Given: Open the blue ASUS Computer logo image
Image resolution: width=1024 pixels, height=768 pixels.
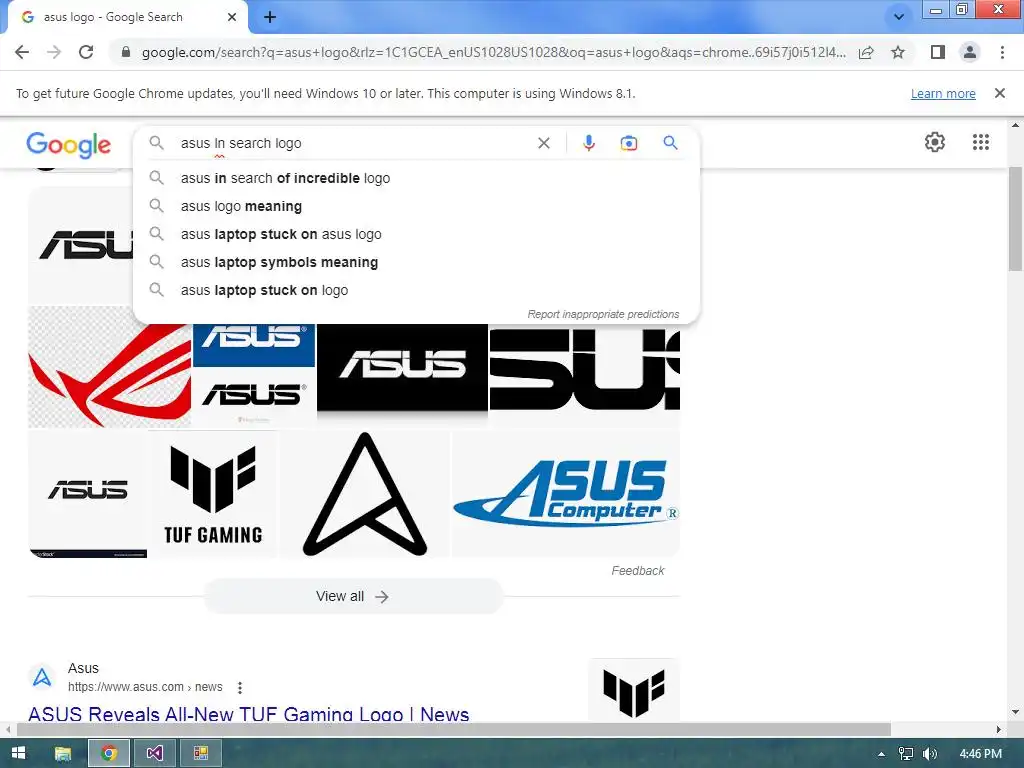Looking at the screenshot, I should pos(566,494).
